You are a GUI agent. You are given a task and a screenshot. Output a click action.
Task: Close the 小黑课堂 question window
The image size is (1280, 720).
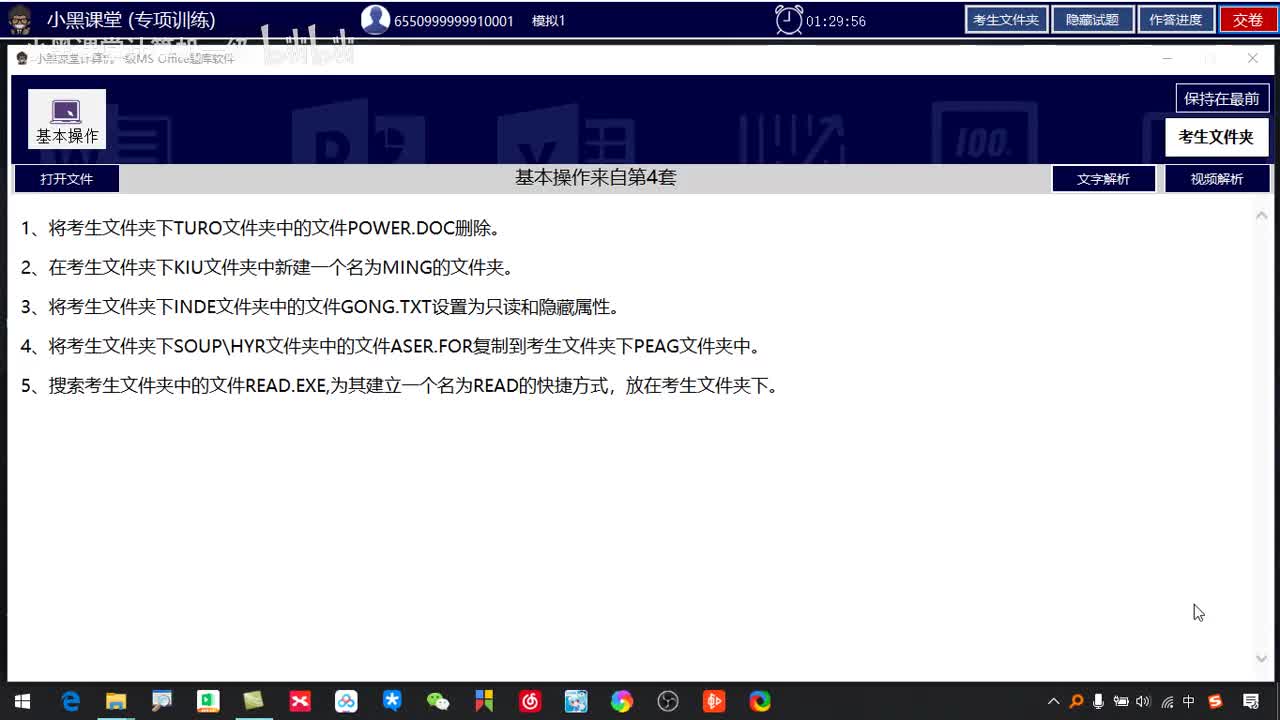pyautogui.click(x=1252, y=59)
